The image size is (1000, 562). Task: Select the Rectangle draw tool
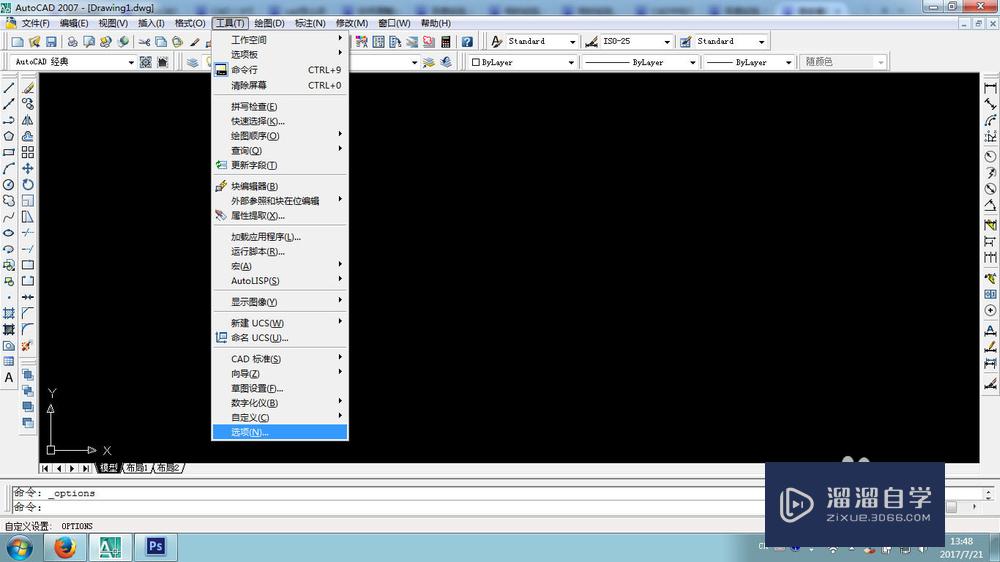pos(9,152)
